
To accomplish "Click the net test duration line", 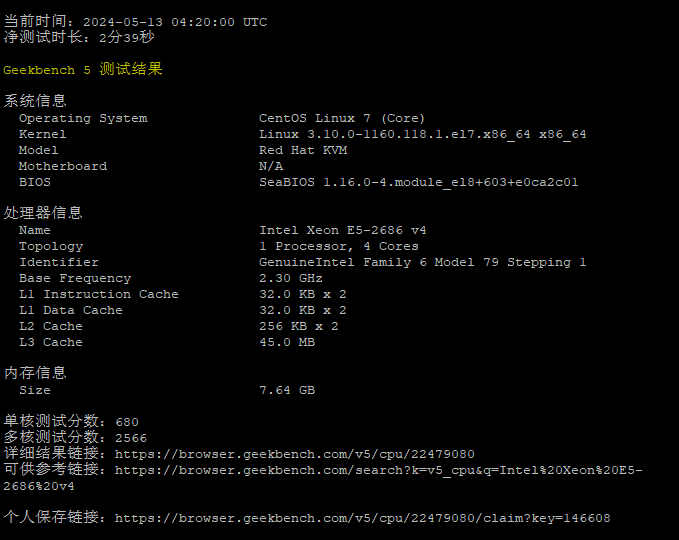I will 78,38.
